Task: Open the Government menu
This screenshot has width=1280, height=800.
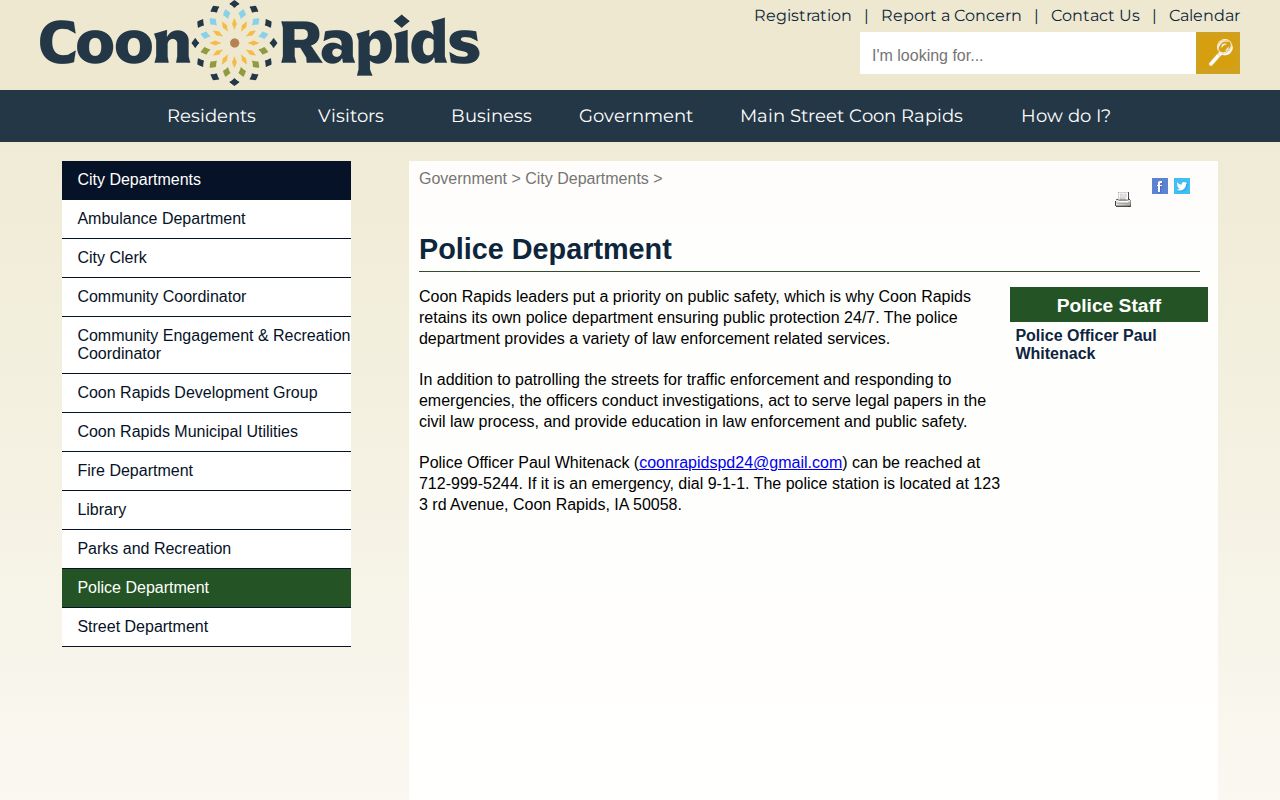Action: [x=636, y=116]
